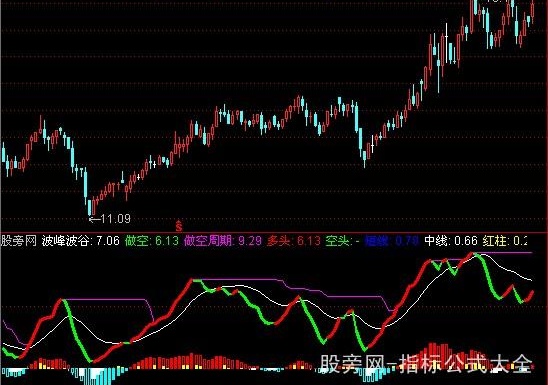Click the blue 短线: 0.79 readout
Screen dimensions: 548x385
pos(391,241)
